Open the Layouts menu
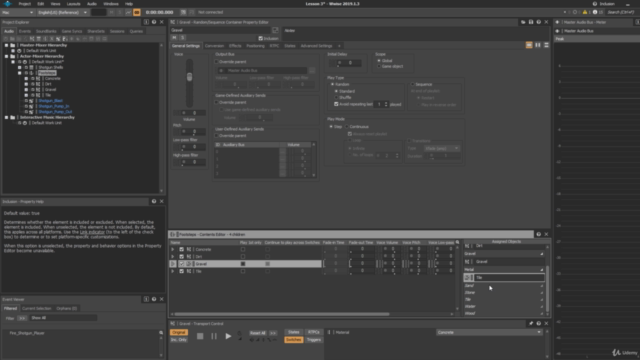The width and height of the screenshot is (640, 360). tap(73, 4)
